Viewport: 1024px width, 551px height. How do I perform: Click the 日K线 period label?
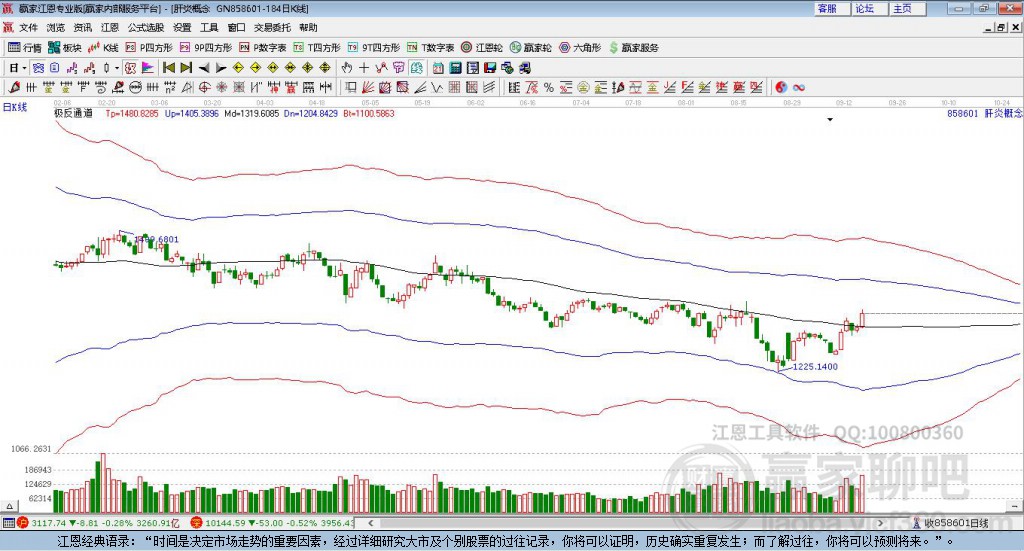tap(15, 107)
